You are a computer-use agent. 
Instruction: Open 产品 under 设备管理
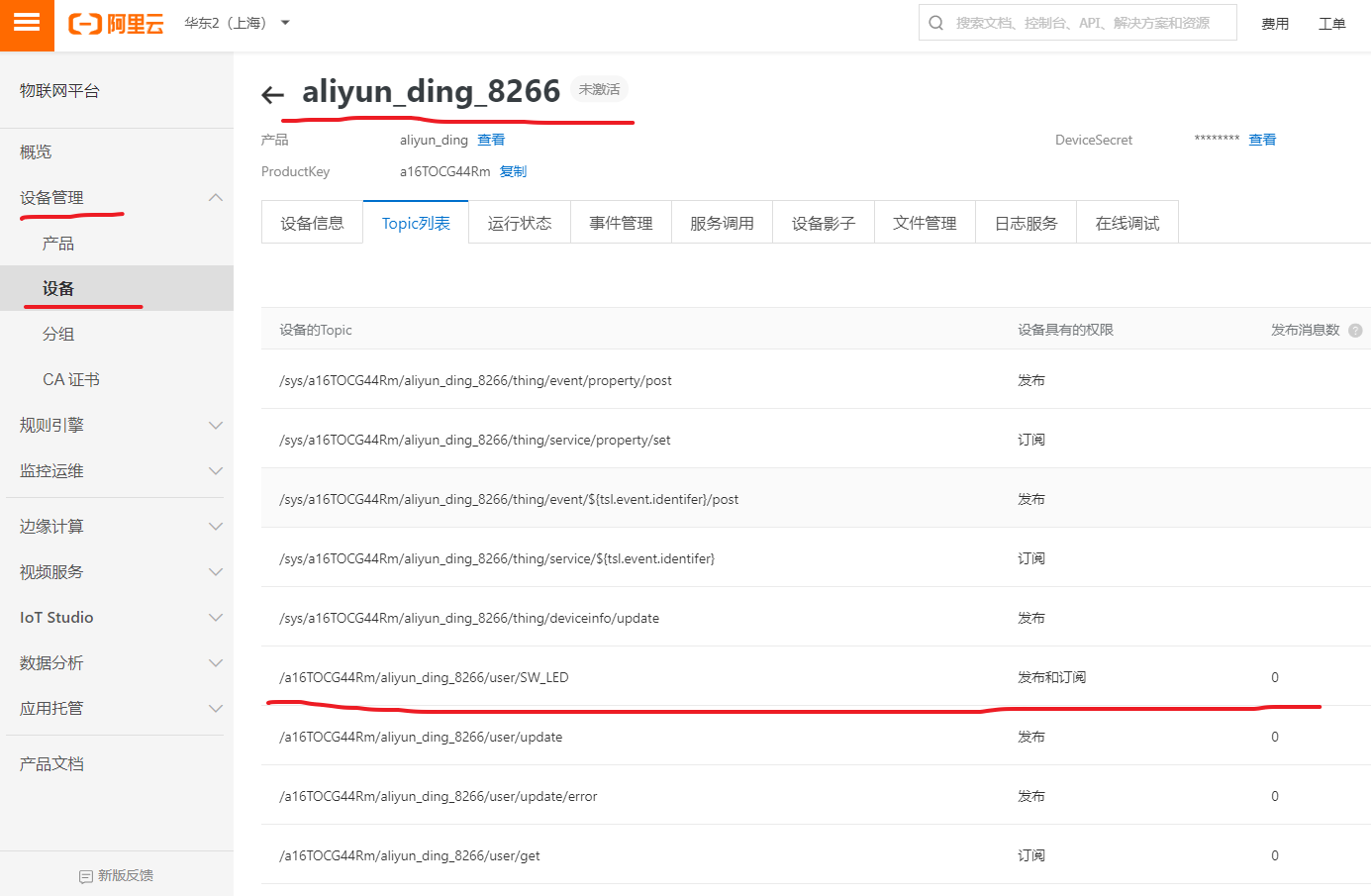point(58,244)
